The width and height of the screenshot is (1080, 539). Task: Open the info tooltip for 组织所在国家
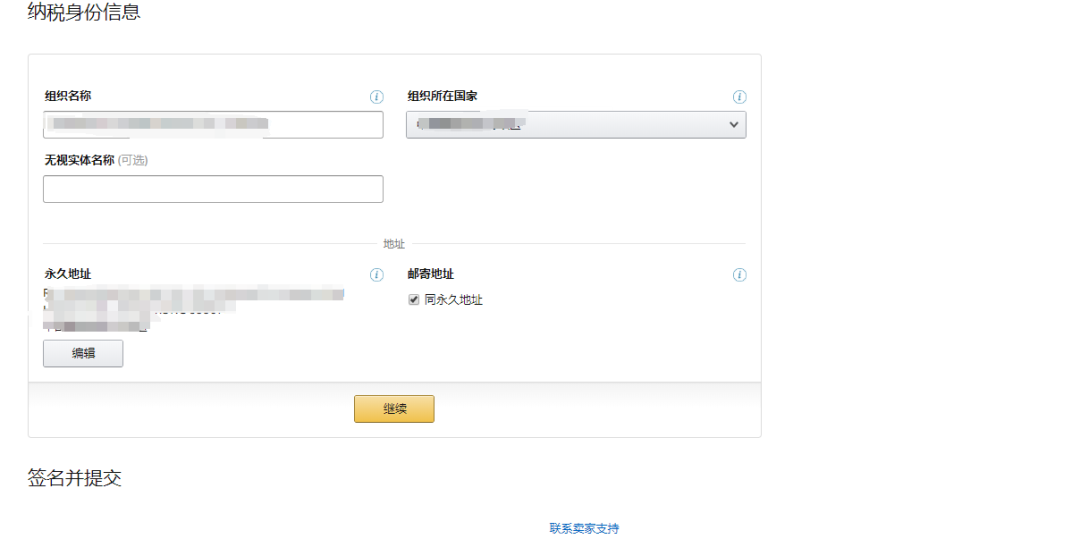[x=739, y=97]
